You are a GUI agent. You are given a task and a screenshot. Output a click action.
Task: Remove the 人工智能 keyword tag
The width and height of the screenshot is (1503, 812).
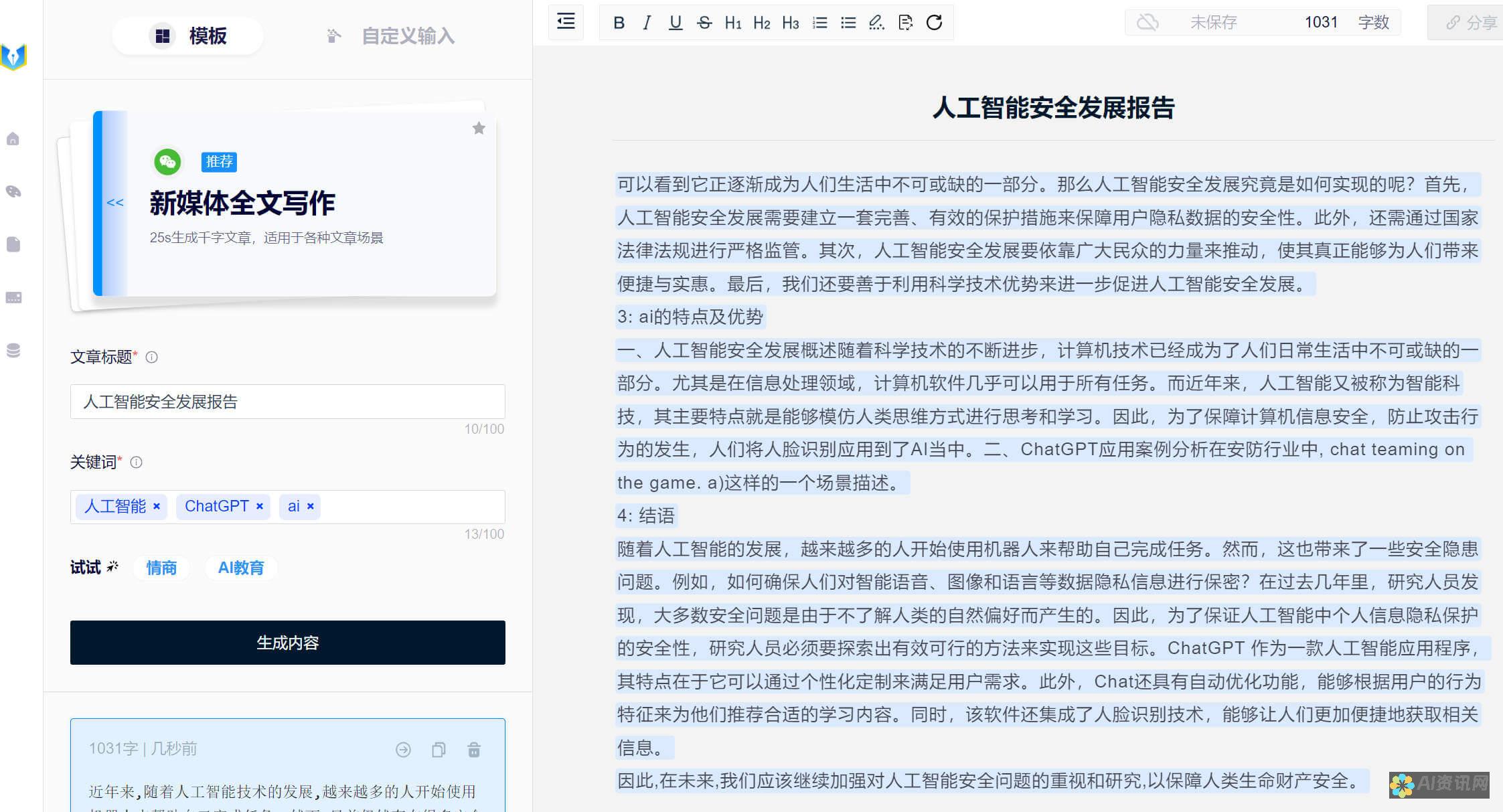tap(157, 506)
